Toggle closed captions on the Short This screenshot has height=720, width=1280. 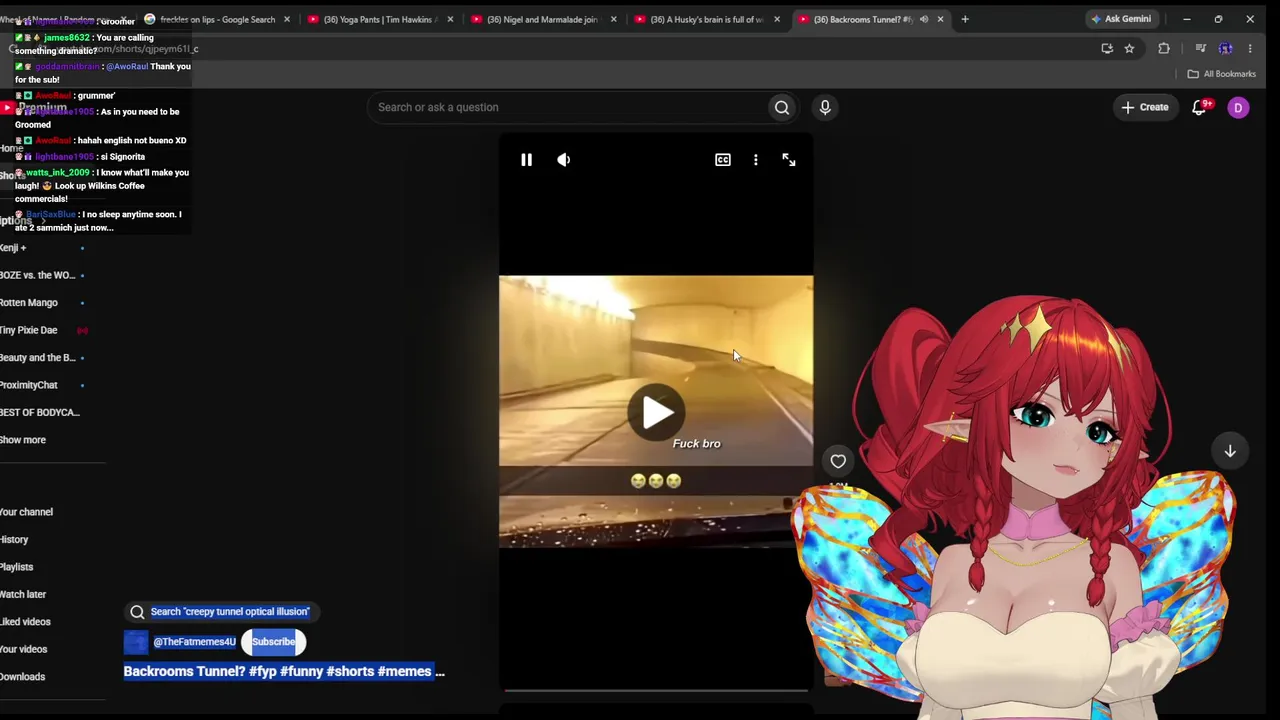coord(723,160)
